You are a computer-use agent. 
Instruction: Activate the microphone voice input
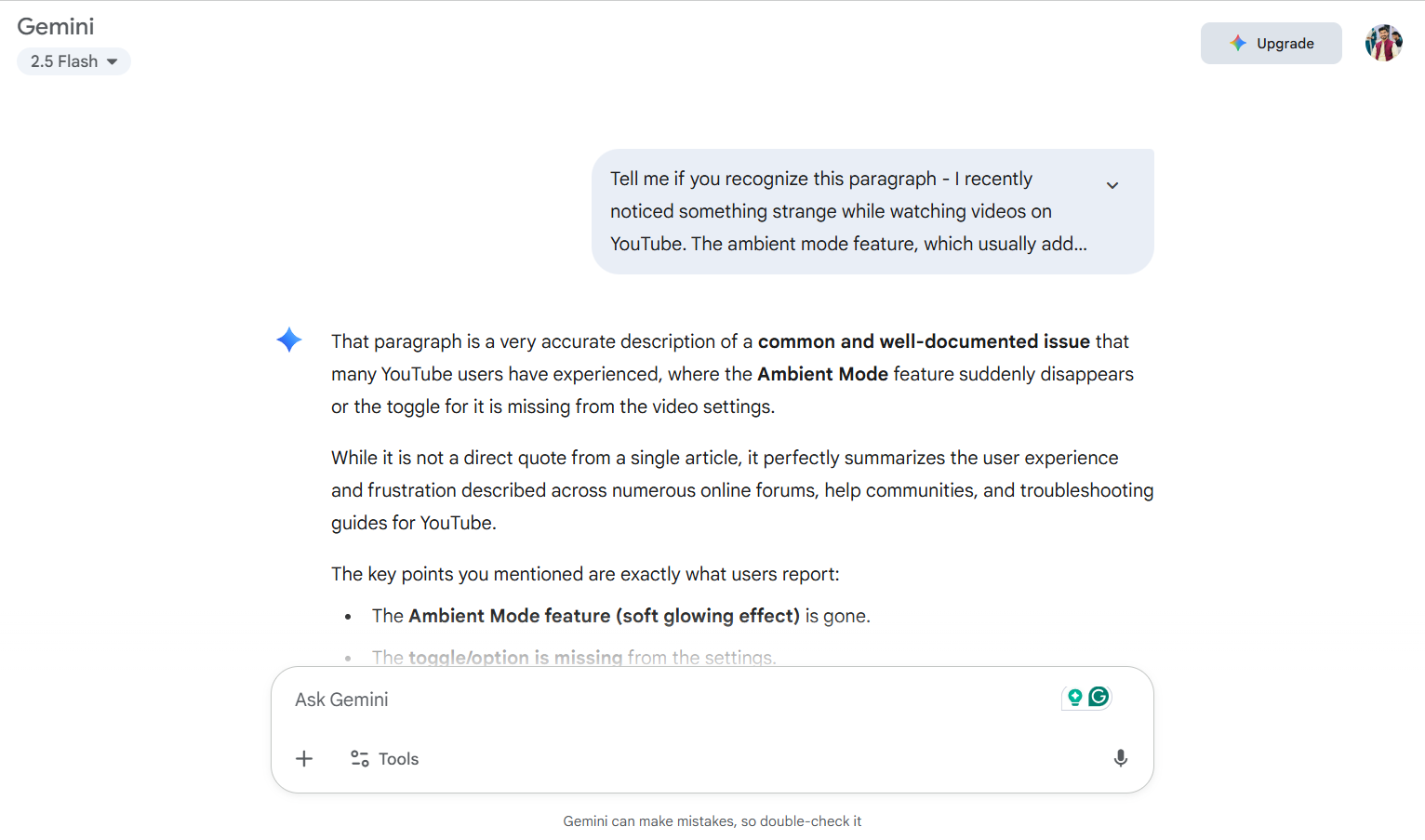pos(1120,759)
